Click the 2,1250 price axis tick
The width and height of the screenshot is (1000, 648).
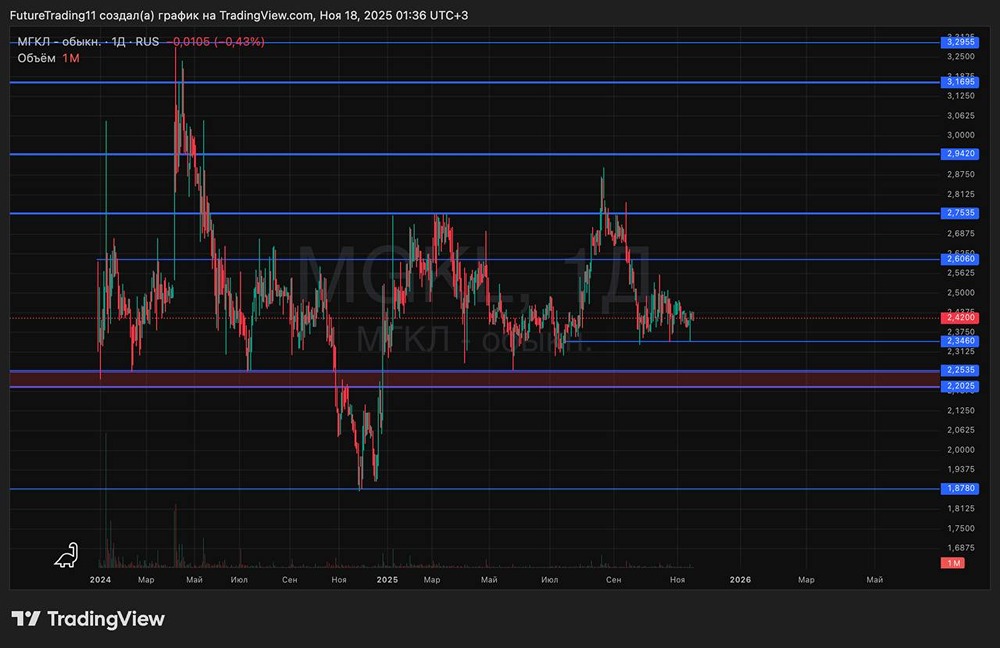(x=960, y=410)
